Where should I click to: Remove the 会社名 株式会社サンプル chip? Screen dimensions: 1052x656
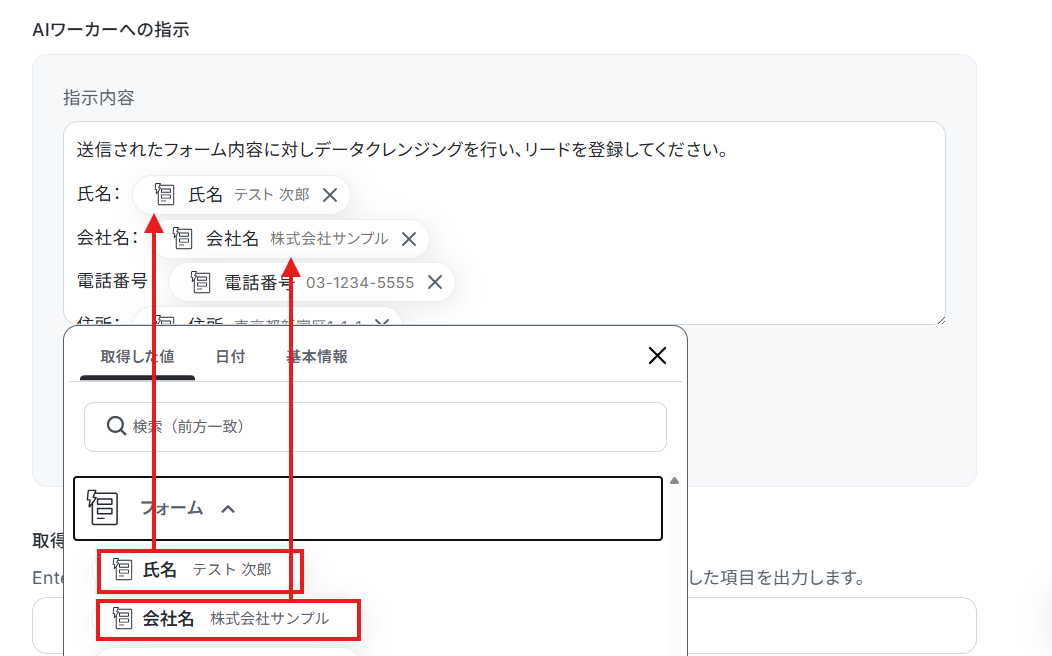point(409,239)
